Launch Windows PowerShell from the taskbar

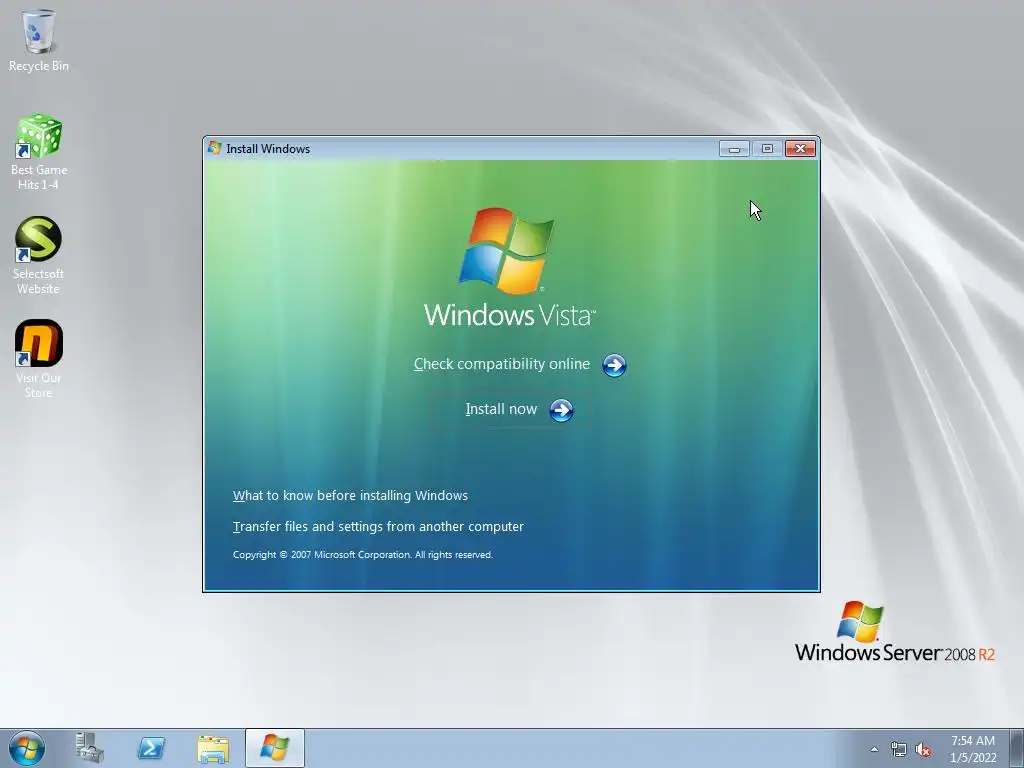(x=151, y=748)
